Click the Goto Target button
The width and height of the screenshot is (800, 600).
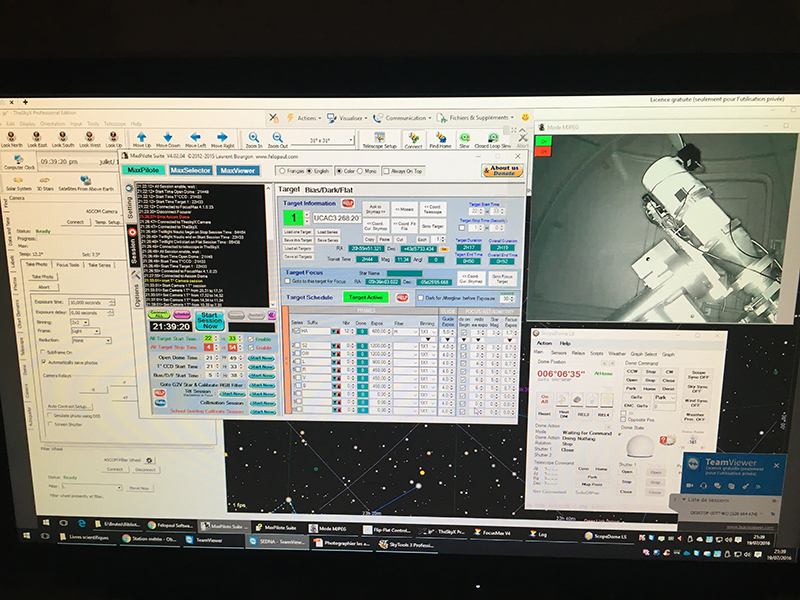pos(432,226)
